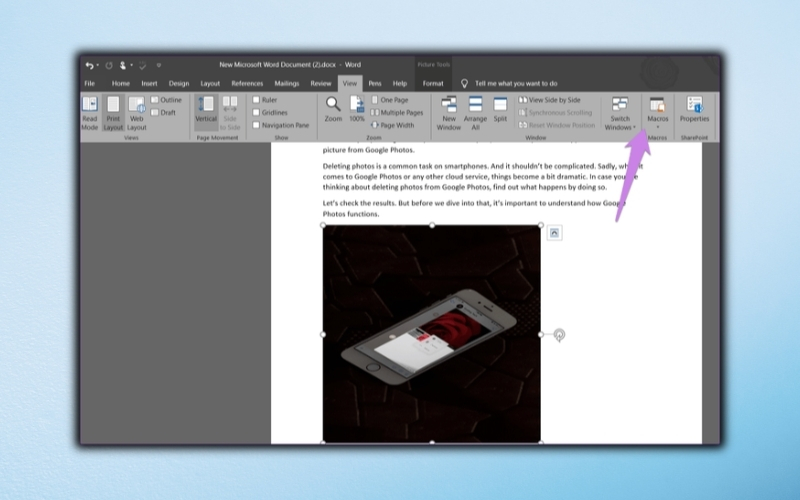The height and width of the screenshot is (500, 800).
Task: Click the Tell me what you want field
Action: pos(516,84)
